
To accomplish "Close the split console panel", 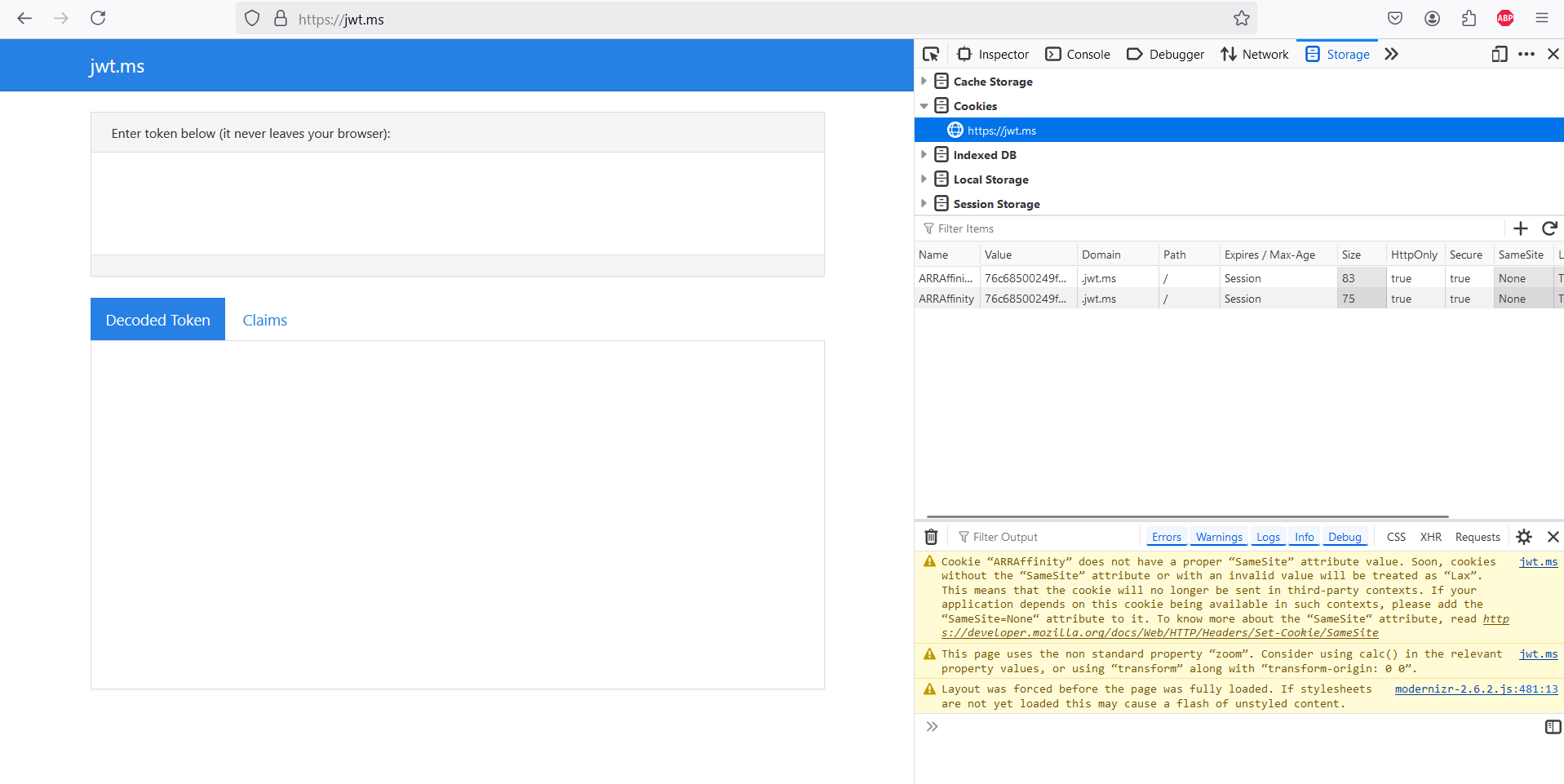I will (1553, 537).
